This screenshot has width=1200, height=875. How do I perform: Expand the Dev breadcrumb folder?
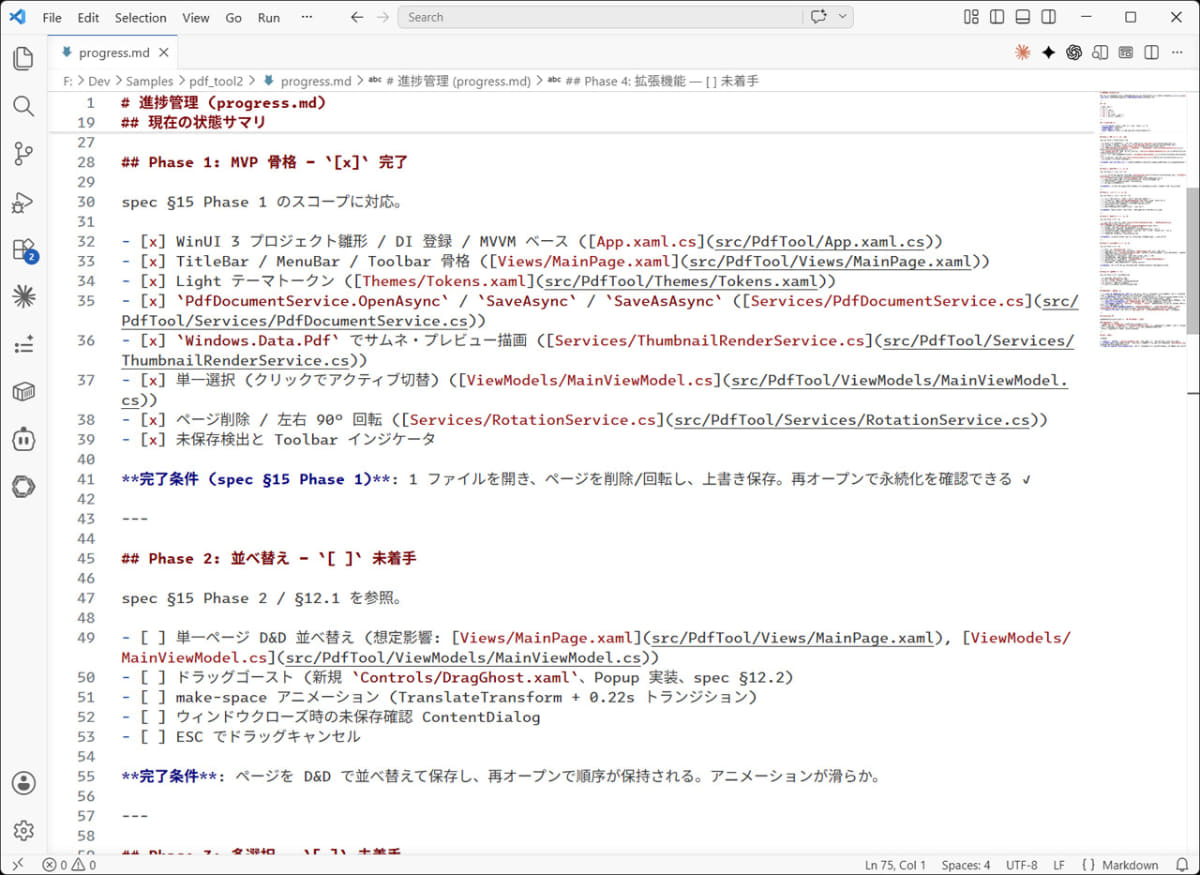tap(99, 81)
